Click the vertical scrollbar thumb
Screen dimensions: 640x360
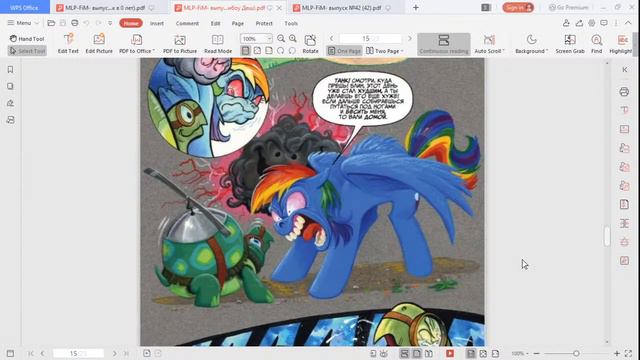(607, 236)
